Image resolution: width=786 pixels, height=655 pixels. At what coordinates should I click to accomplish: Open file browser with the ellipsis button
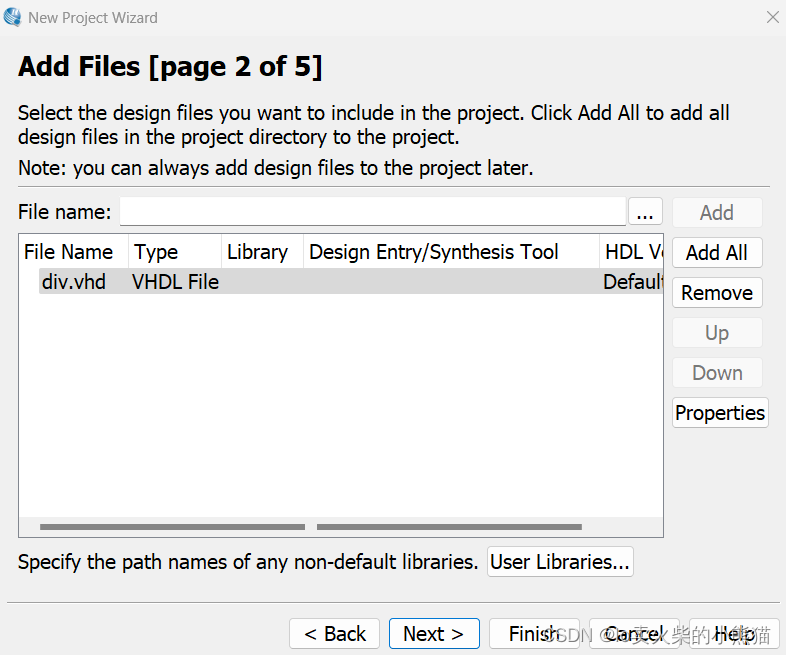tap(645, 212)
